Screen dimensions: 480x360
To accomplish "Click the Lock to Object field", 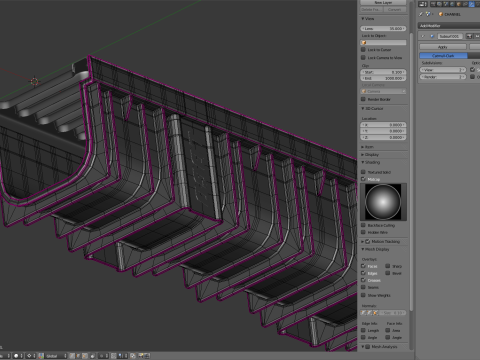I will (x=383, y=43).
